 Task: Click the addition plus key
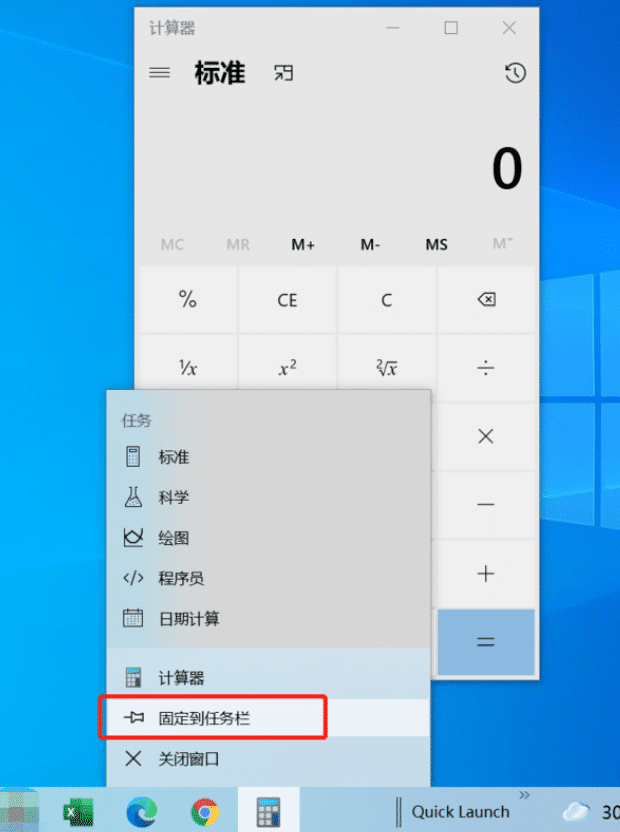pyautogui.click(x=486, y=574)
